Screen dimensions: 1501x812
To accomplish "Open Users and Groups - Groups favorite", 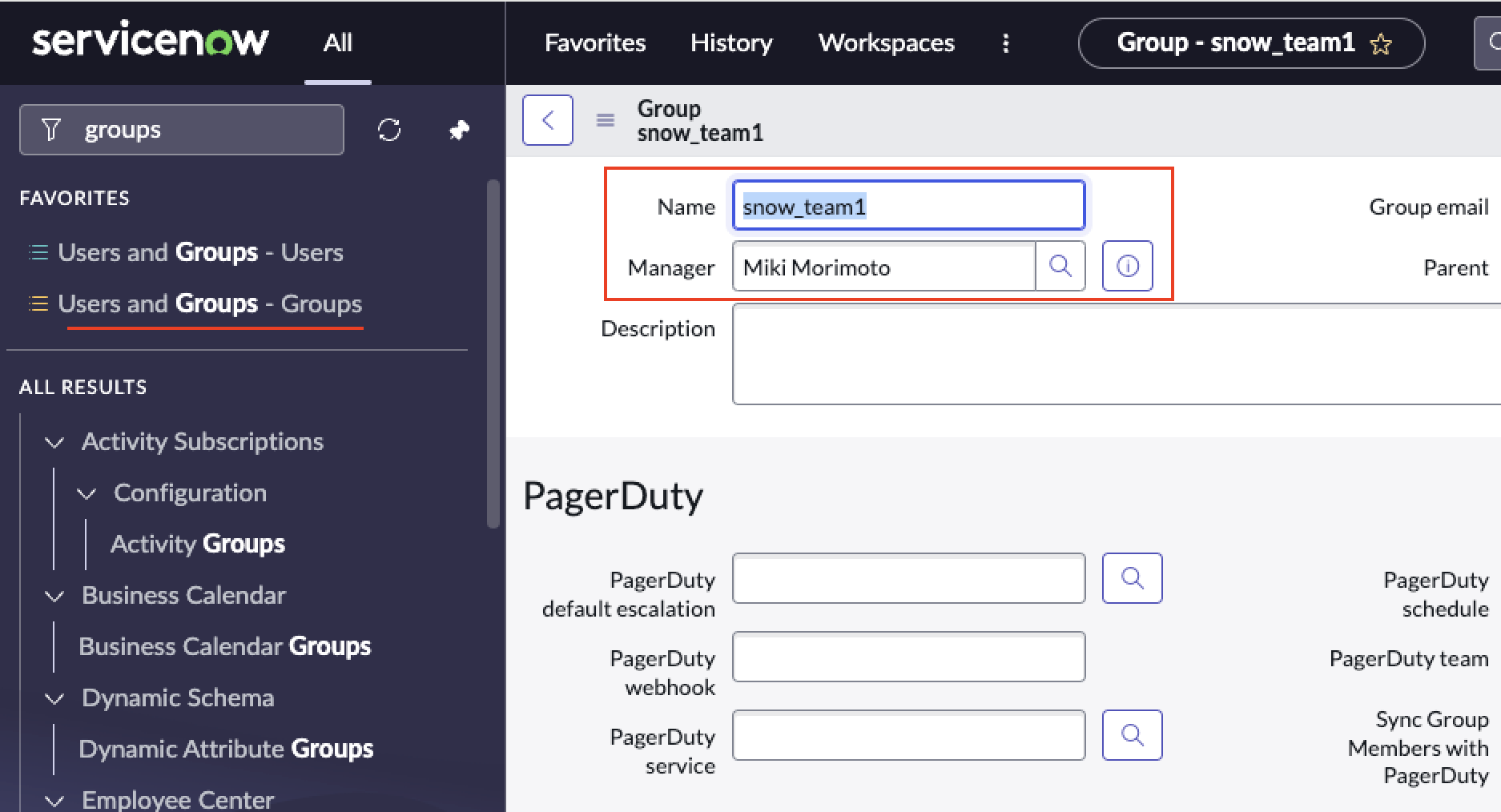I will click(x=210, y=303).
